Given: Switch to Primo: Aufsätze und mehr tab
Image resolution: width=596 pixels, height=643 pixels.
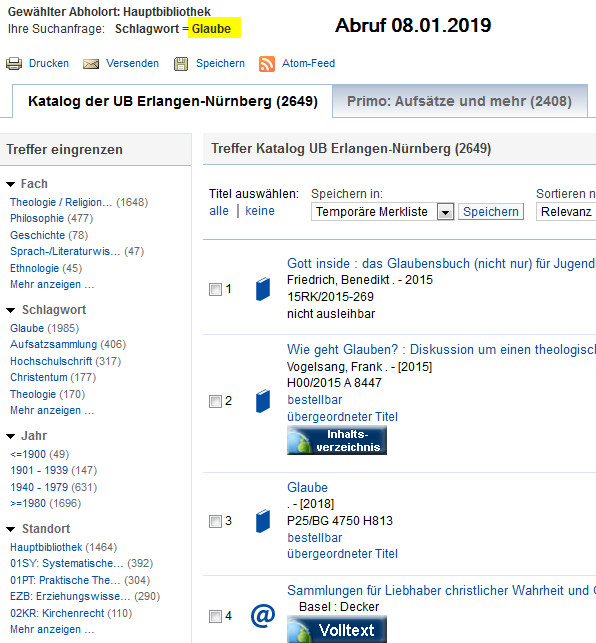Looking at the screenshot, I should (x=459, y=101).
